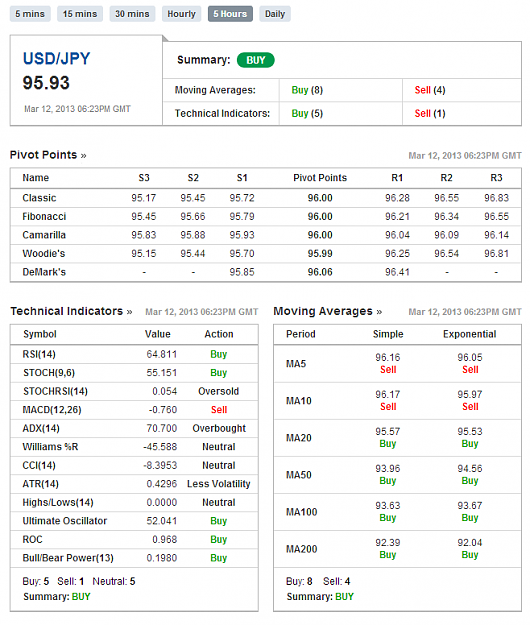This screenshot has width=530, height=625.
Task: Click the Bull/Bear Power(13) symbol
Action: tap(68, 558)
